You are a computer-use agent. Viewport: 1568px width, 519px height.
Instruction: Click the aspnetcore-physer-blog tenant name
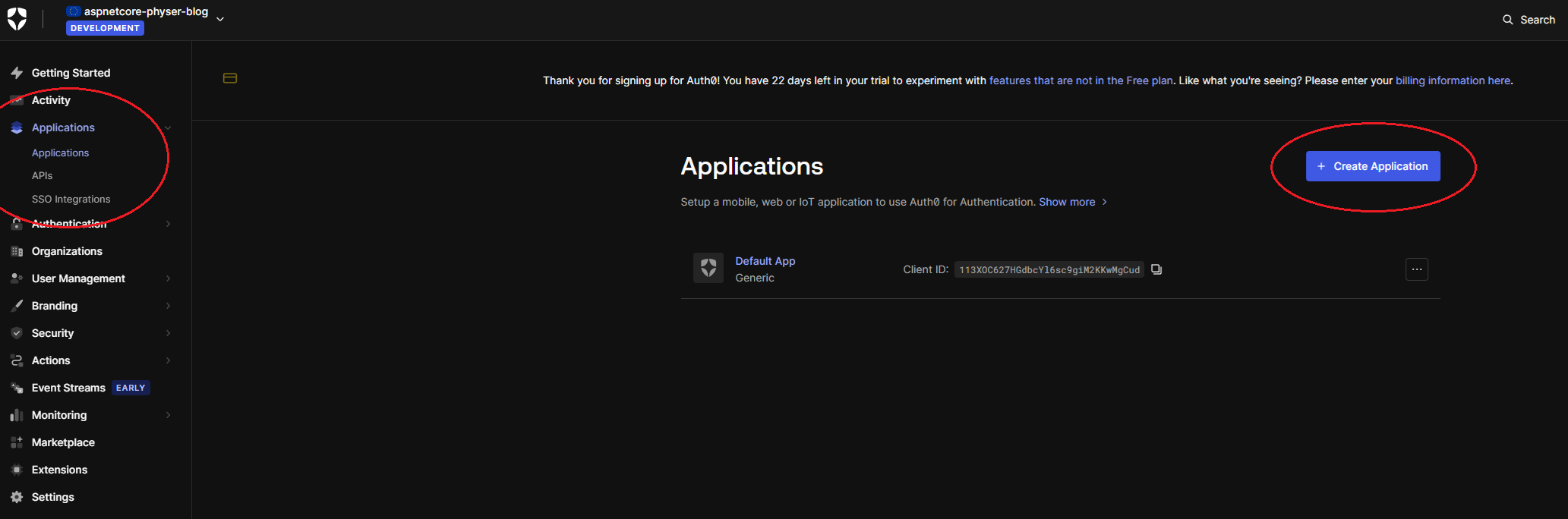[146, 11]
